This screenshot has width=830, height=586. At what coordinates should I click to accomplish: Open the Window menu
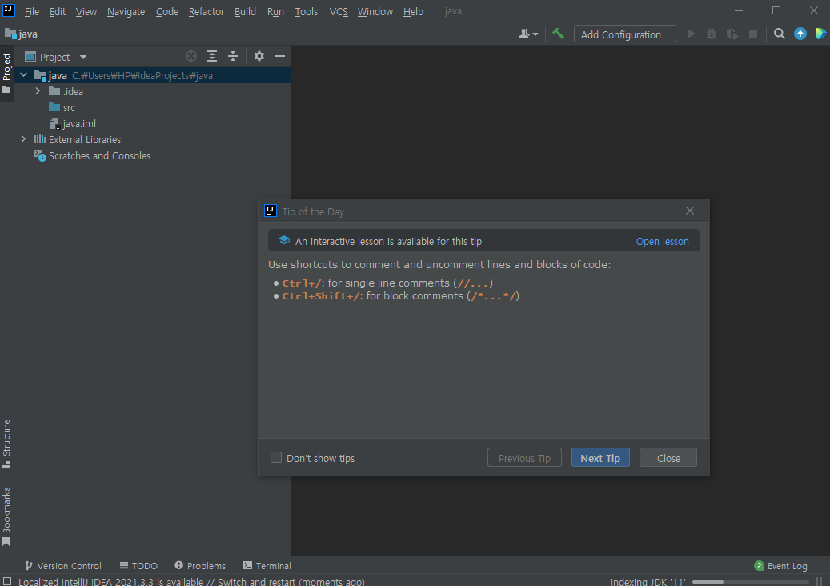tap(375, 11)
